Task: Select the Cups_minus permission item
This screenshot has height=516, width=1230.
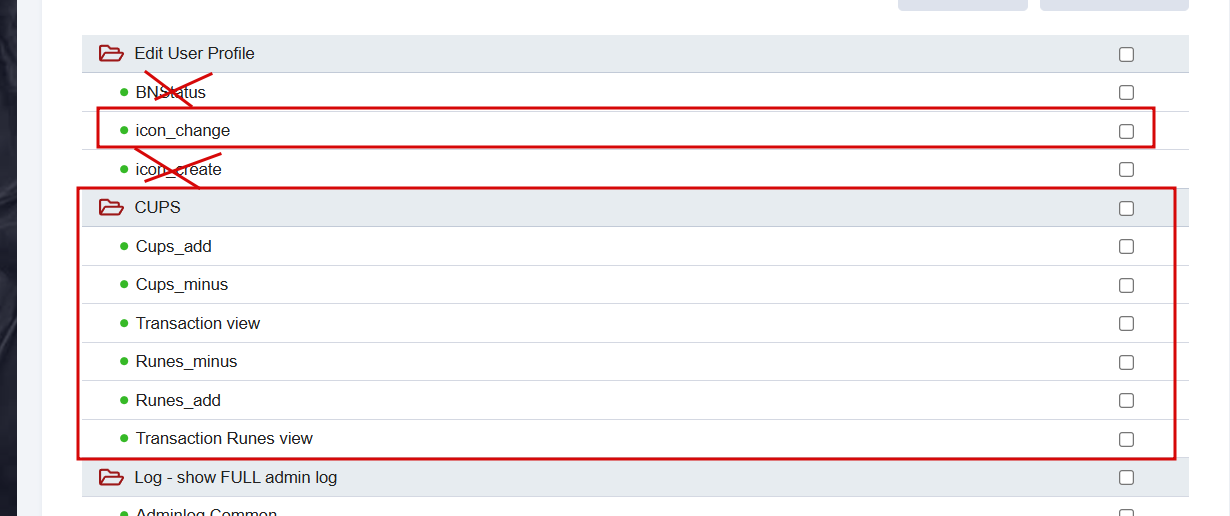Action: click(182, 285)
